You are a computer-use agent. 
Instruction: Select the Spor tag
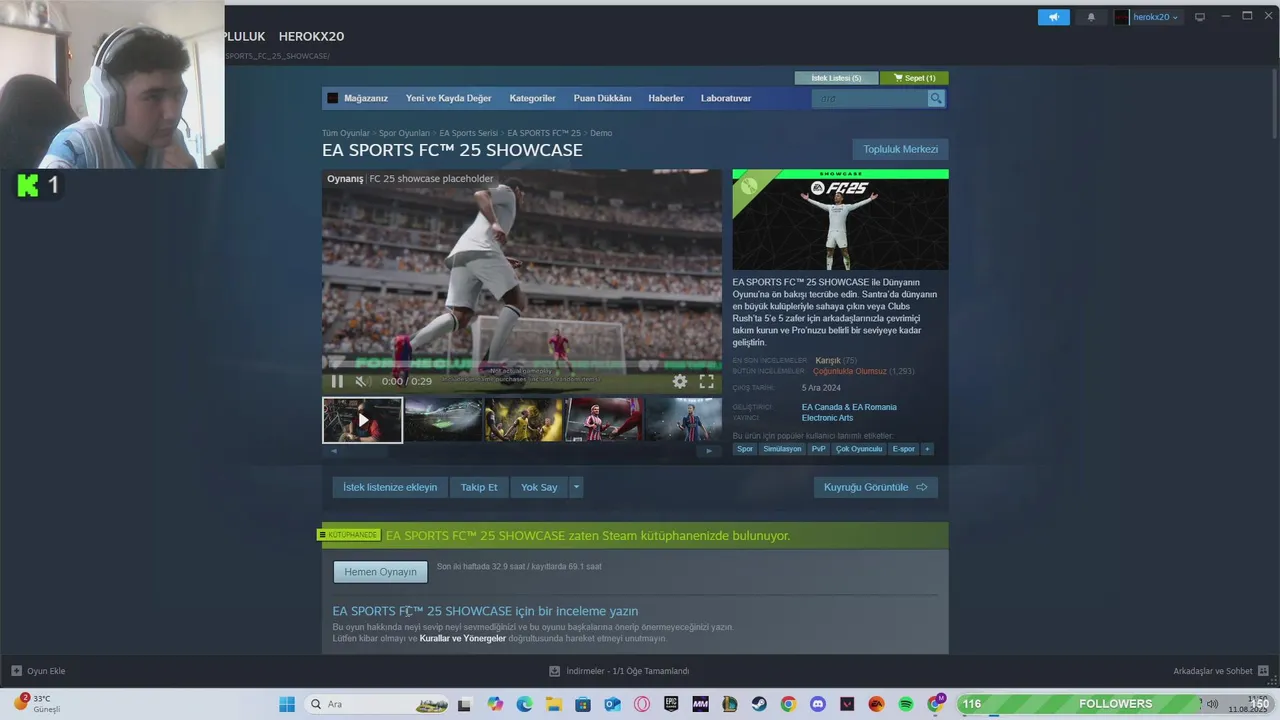745,449
